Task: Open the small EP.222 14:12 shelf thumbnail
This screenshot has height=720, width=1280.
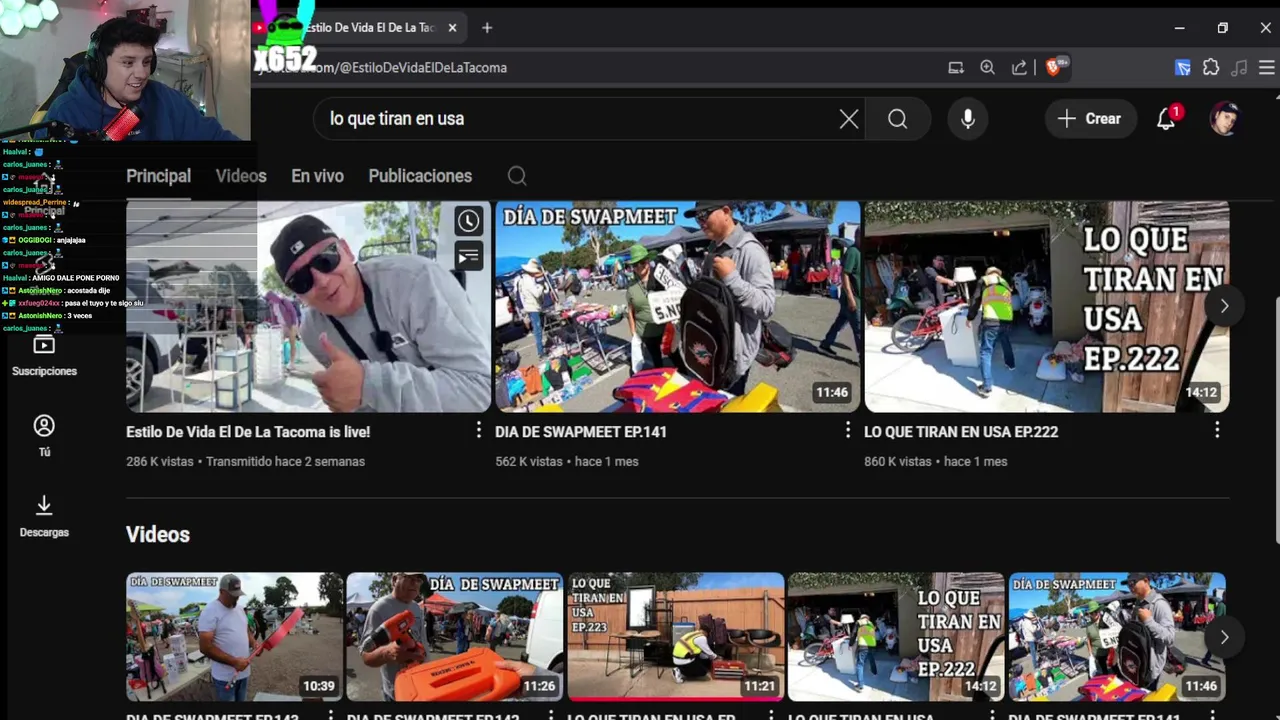Action: point(896,636)
